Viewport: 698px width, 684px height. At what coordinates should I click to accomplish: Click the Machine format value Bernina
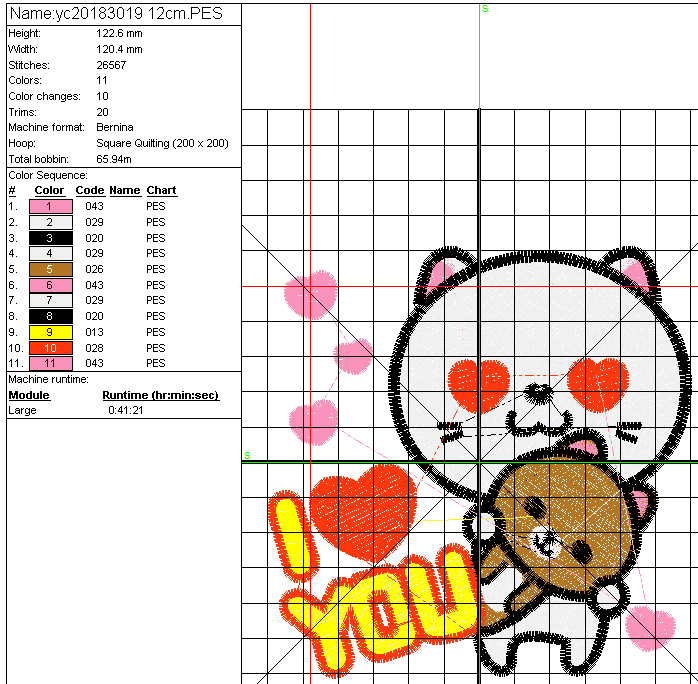[115, 127]
